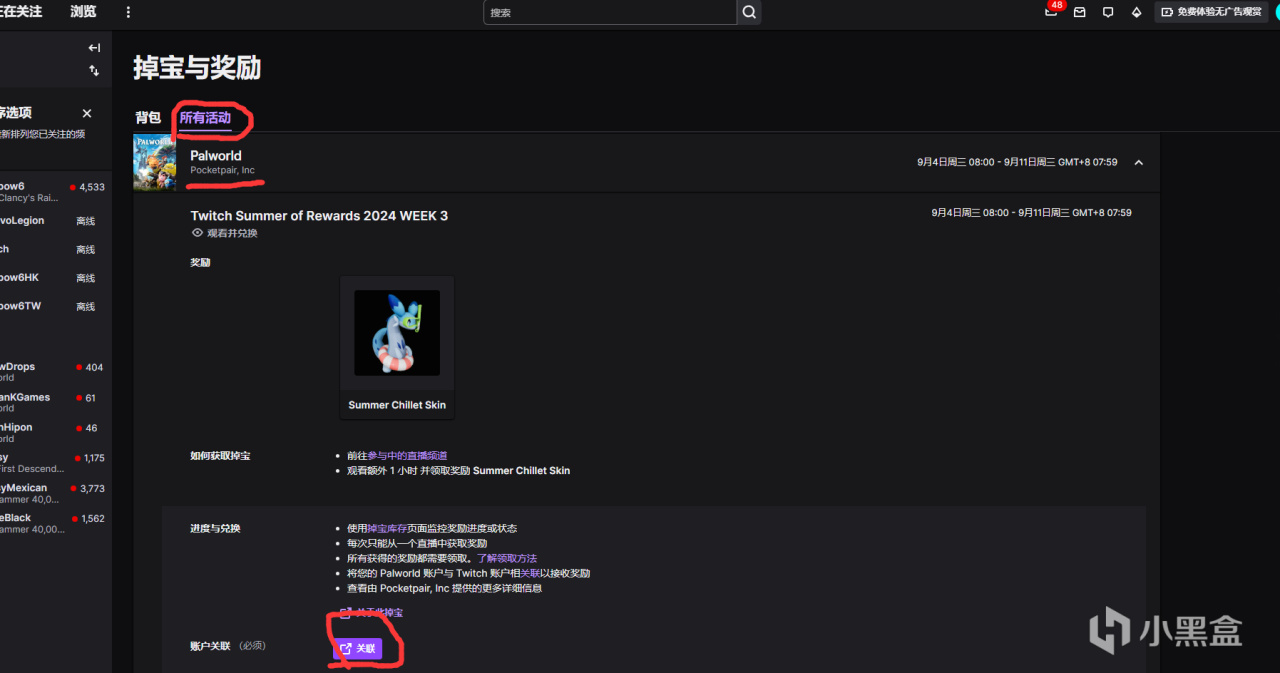The width and height of the screenshot is (1280, 673).
Task: Click the user avatar at top right
Action: click(x=1275, y=12)
